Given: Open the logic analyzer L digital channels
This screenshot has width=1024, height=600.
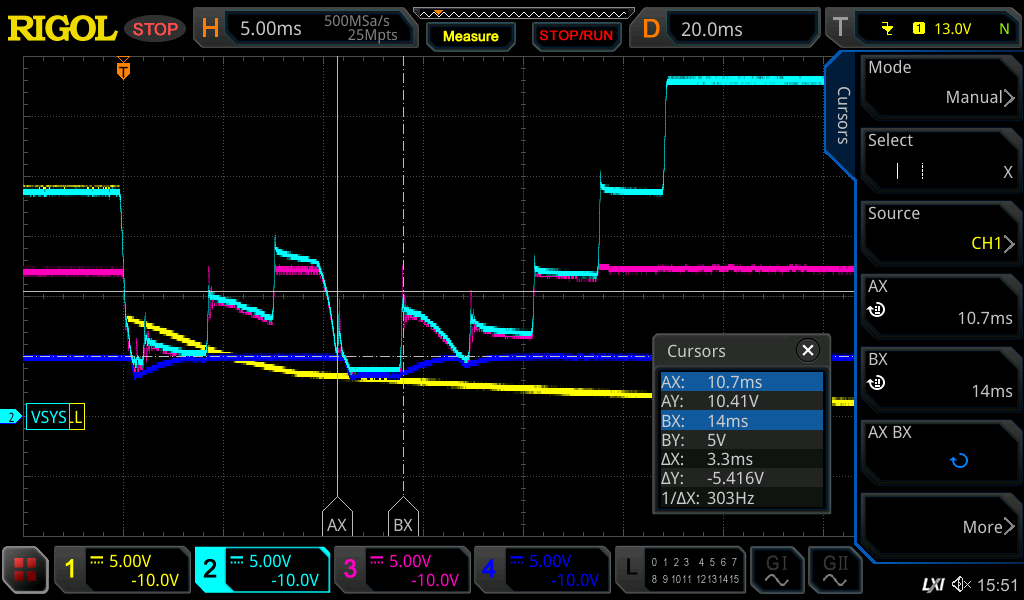Looking at the screenshot, I should tap(680, 569).
